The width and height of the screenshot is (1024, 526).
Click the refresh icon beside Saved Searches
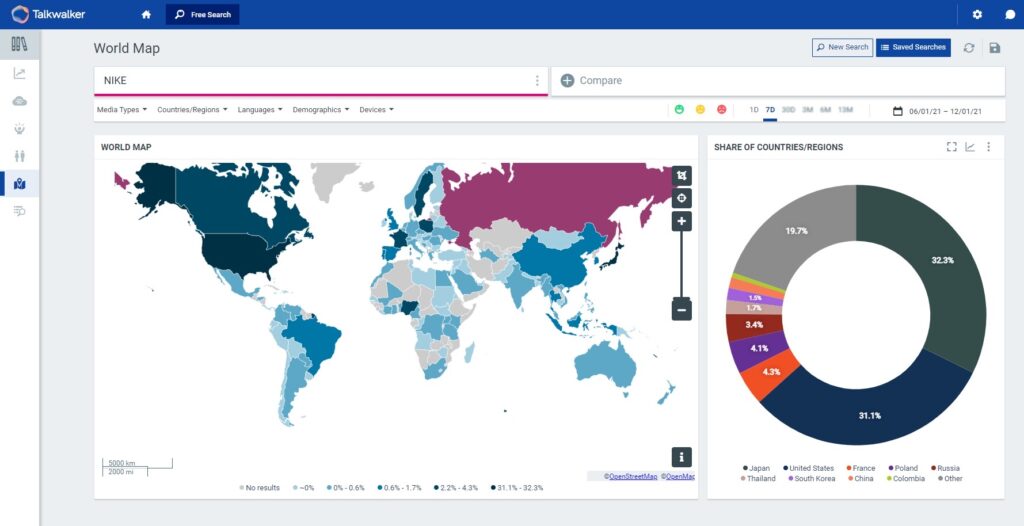(x=968, y=48)
